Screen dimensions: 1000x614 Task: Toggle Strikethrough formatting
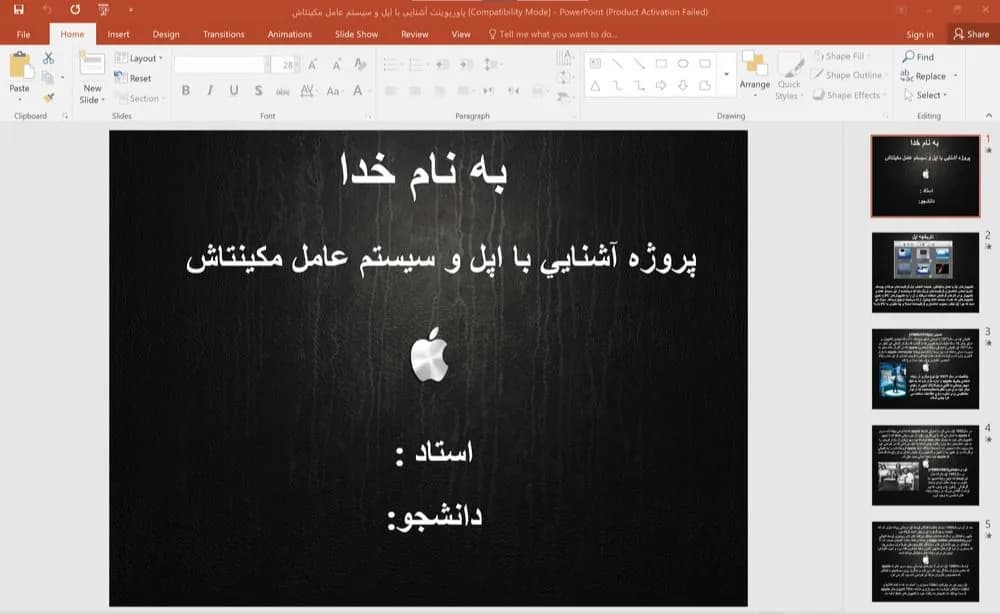tap(283, 91)
